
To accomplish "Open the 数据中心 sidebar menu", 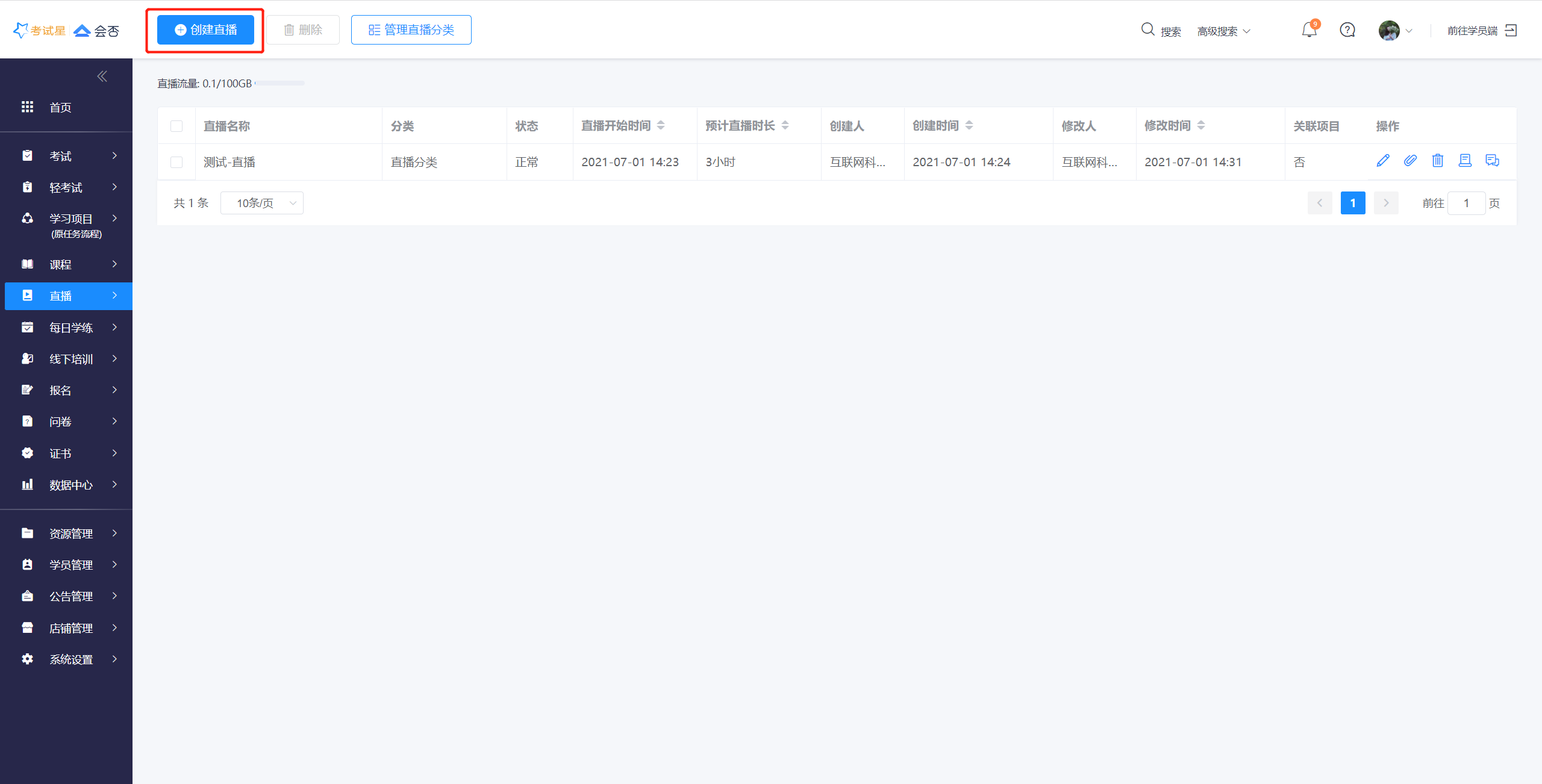I will pos(69,485).
